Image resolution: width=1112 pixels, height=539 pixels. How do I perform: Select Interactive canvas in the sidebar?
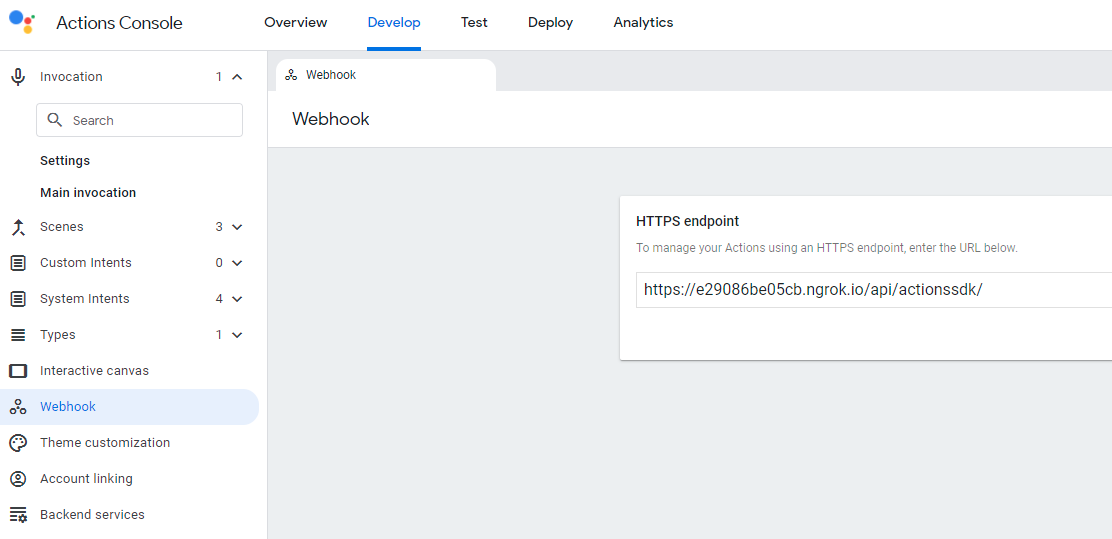tap(94, 371)
